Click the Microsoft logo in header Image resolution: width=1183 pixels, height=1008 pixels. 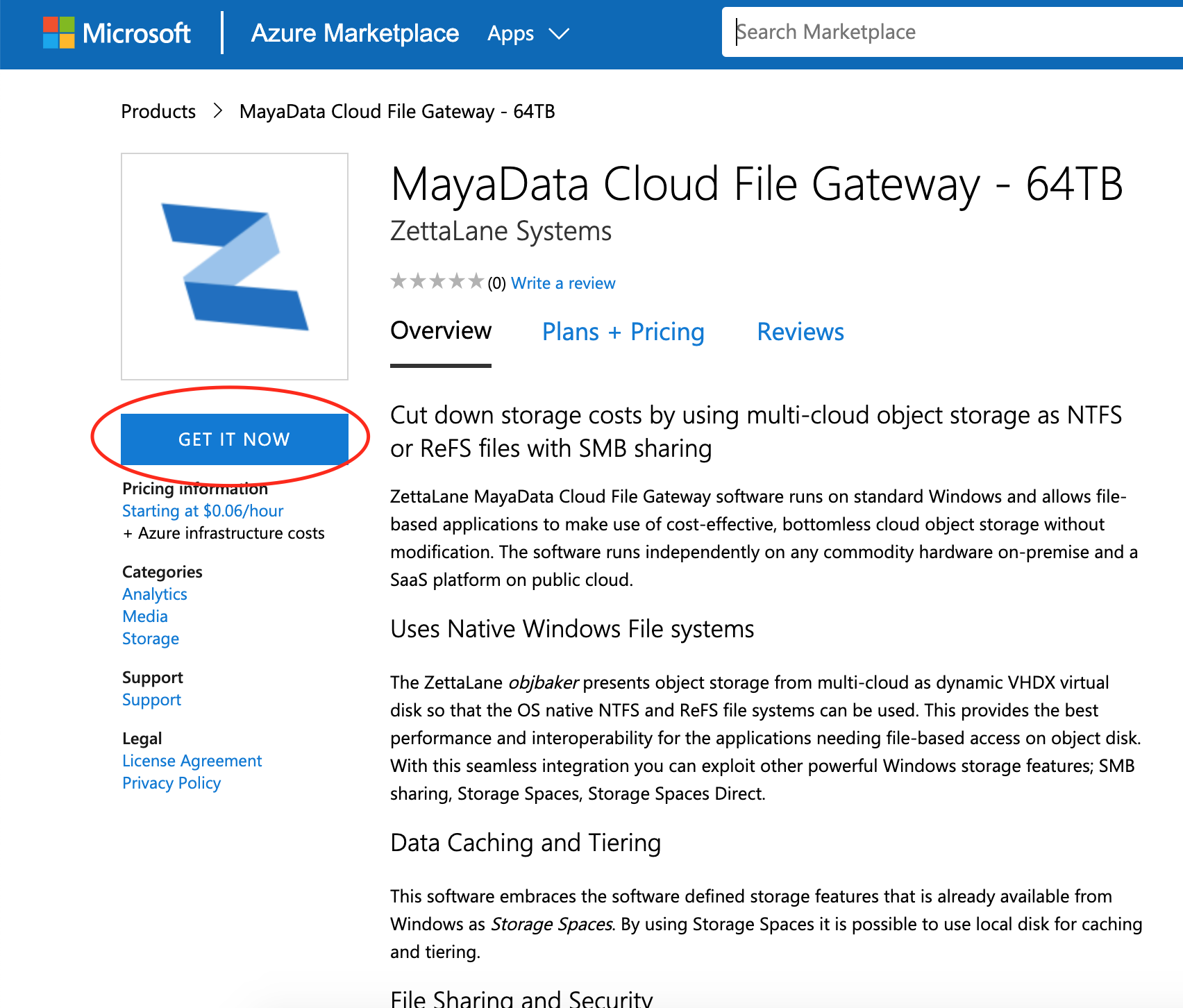tap(117, 33)
